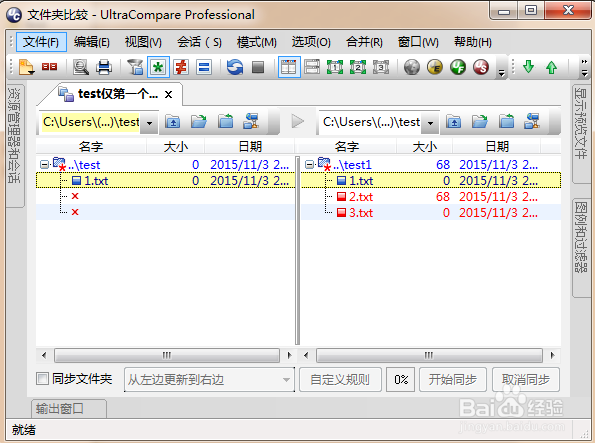Click the stop compare square icon
The width and height of the screenshot is (595, 443).
click(x=258, y=67)
